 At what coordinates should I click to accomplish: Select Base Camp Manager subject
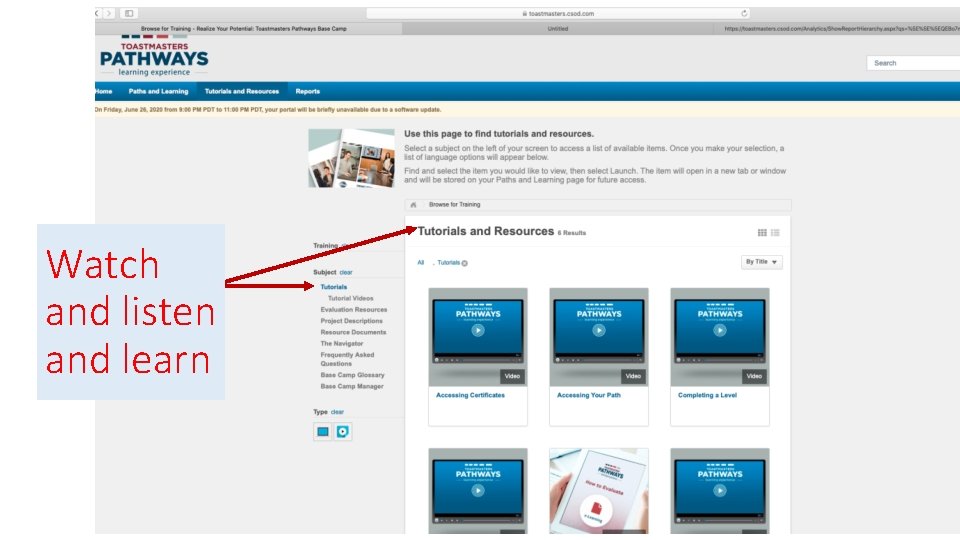pos(352,386)
